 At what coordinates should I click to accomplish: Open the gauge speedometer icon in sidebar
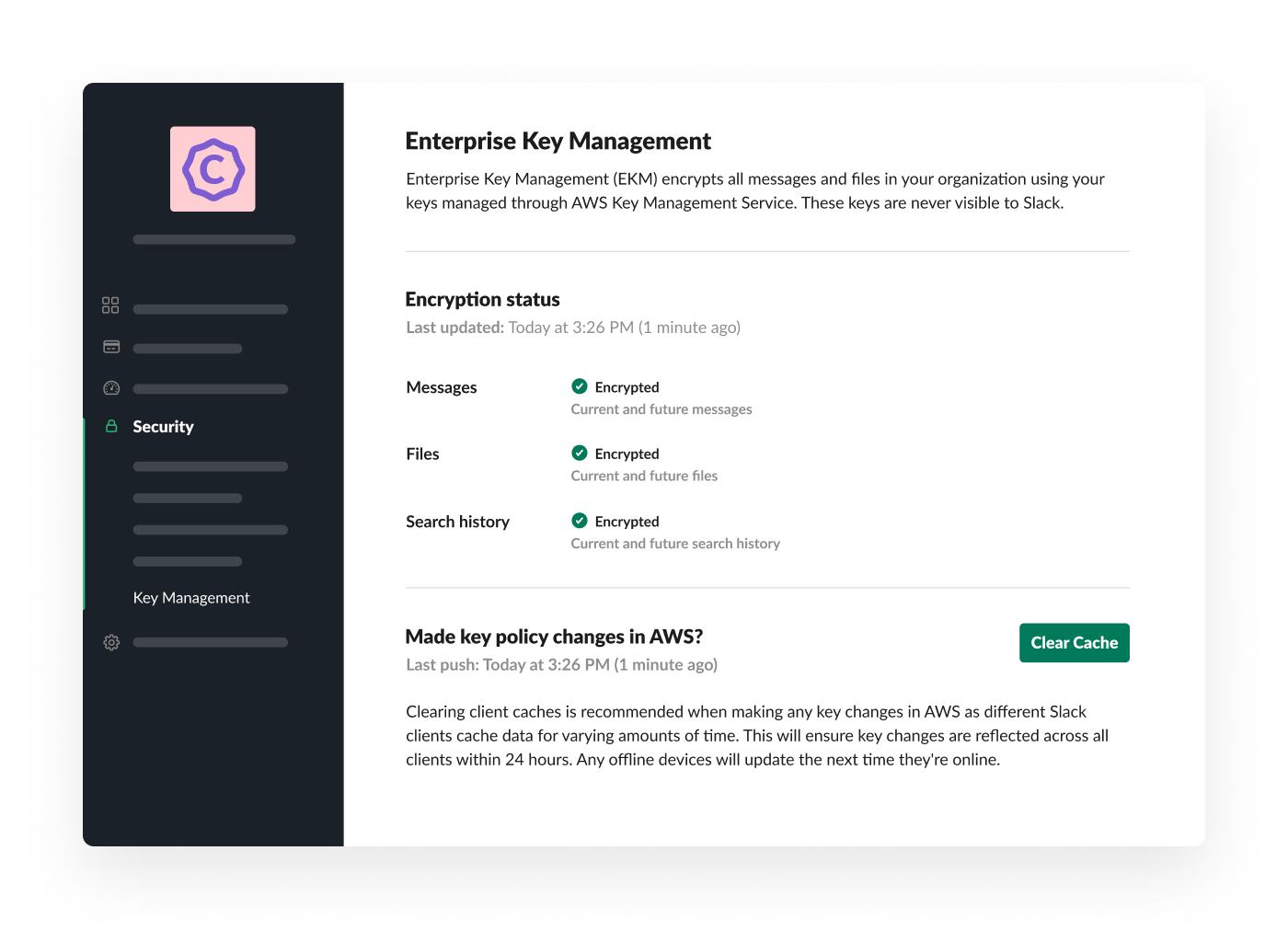111,388
